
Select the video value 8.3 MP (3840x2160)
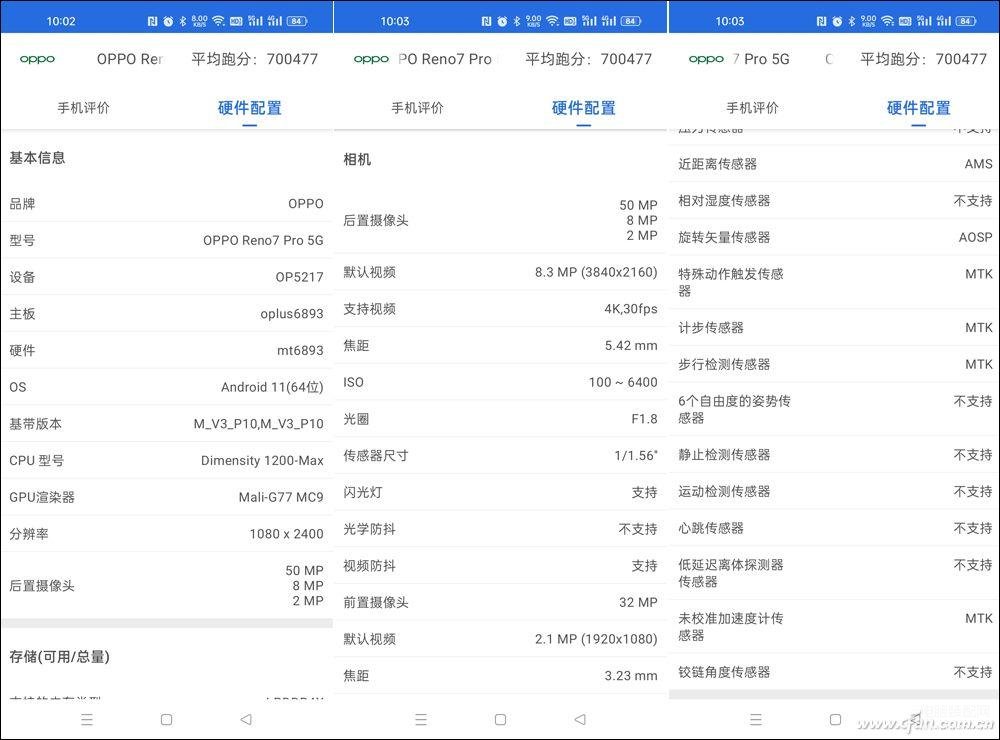coord(596,272)
